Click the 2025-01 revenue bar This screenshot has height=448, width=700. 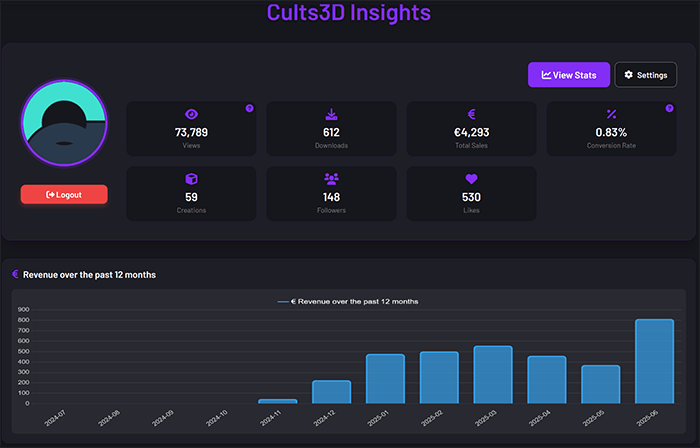386,379
